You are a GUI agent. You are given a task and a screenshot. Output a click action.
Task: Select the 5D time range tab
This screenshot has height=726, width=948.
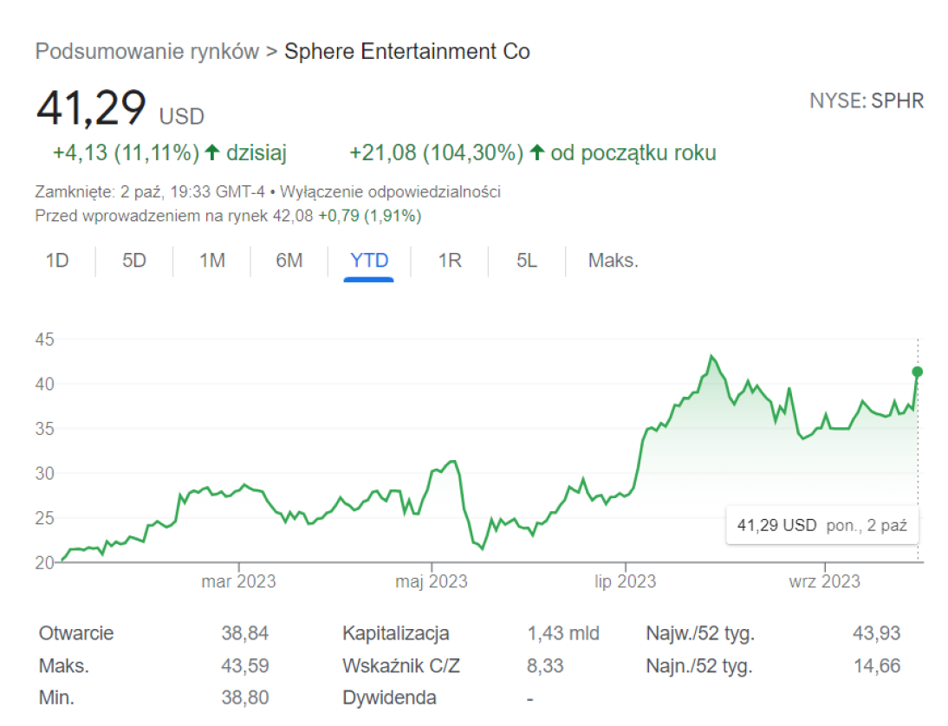[x=134, y=261]
